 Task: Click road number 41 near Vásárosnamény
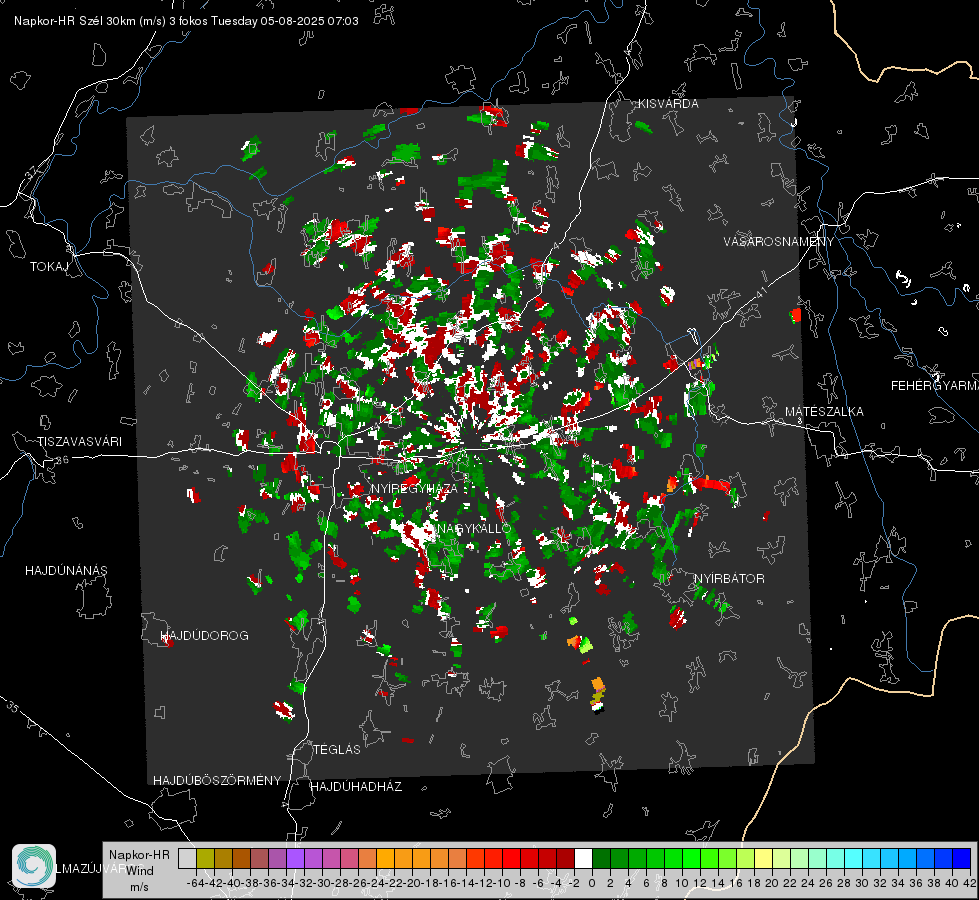click(761, 292)
